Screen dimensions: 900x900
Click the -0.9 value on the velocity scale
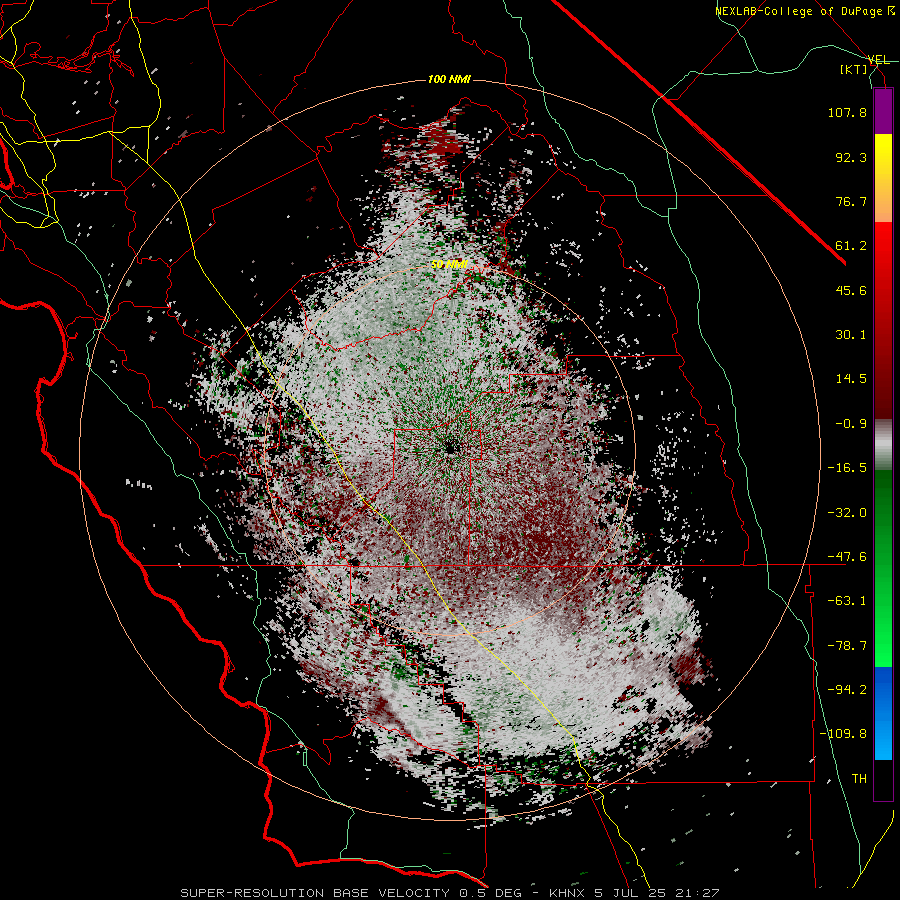coord(851,424)
